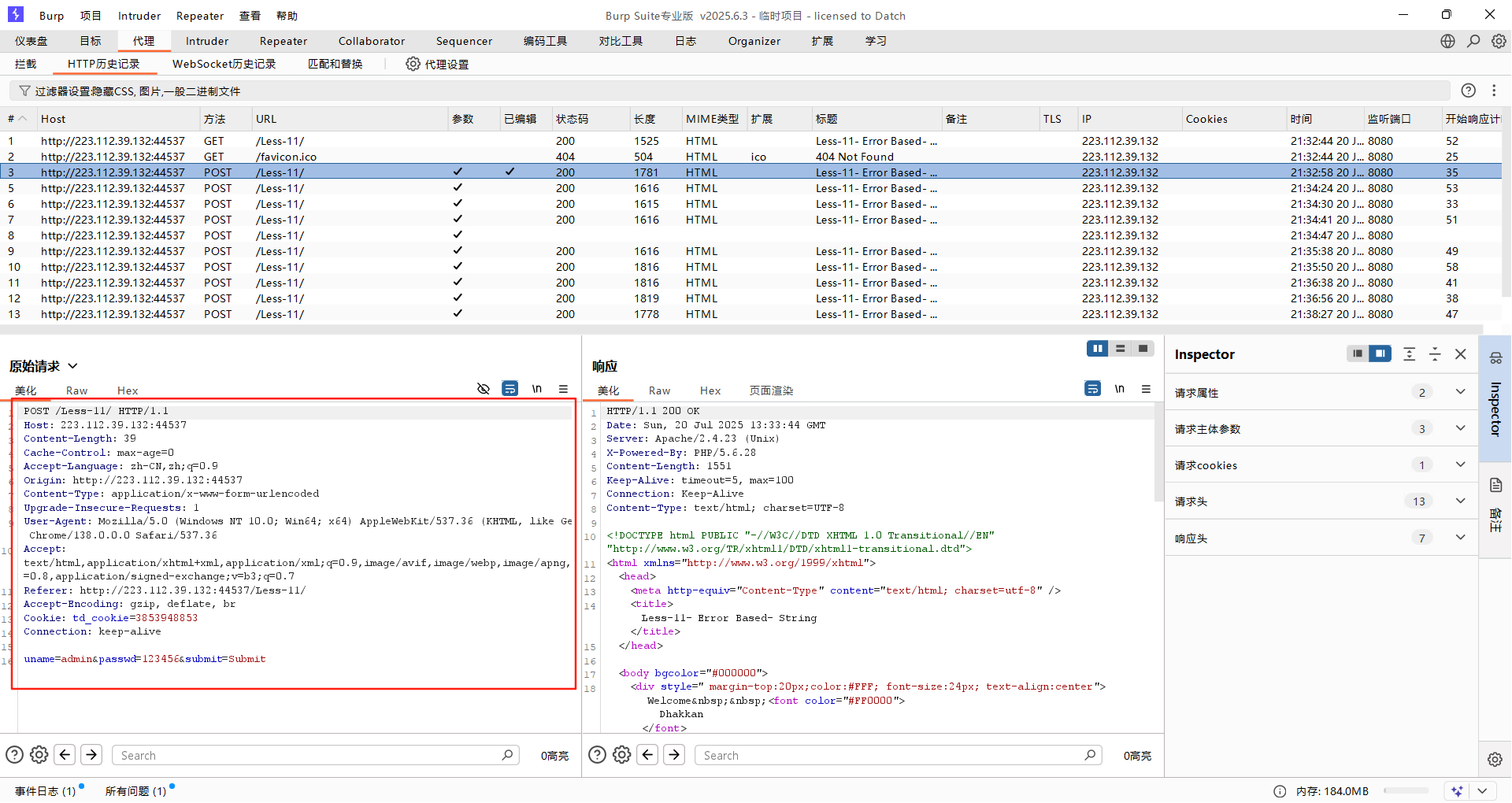Expand all Inspector sections icon
The width and height of the screenshot is (1512, 803).
pyautogui.click(x=1410, y=354)
